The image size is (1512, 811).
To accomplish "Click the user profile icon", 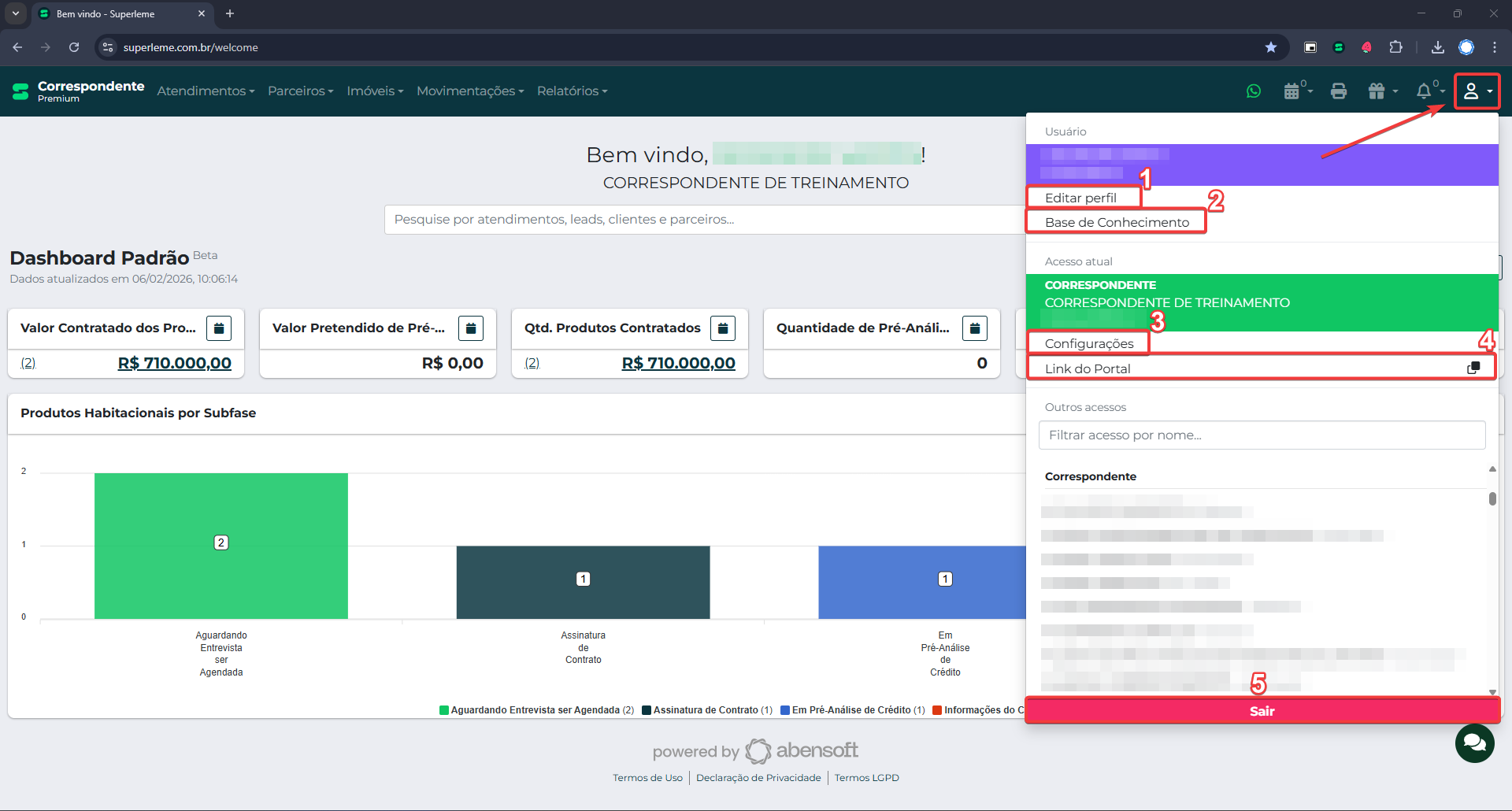I will [x=1471, y=91].
